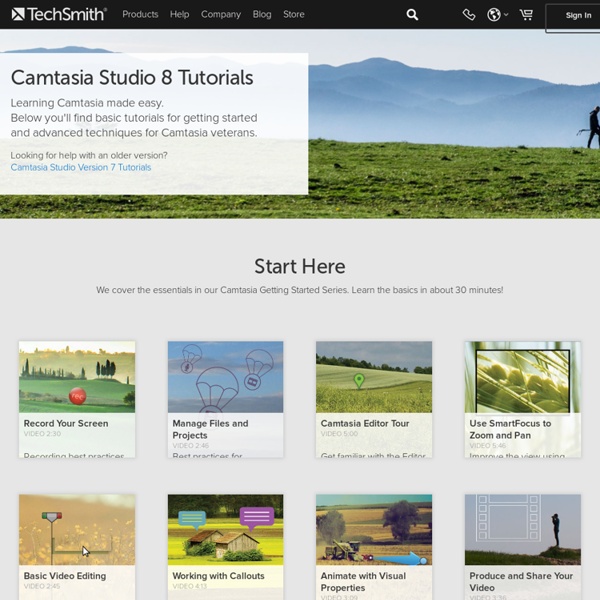The image size is (600, 600).
Task: Open Produce and Share Your Video tutorial
Action: 522,530
